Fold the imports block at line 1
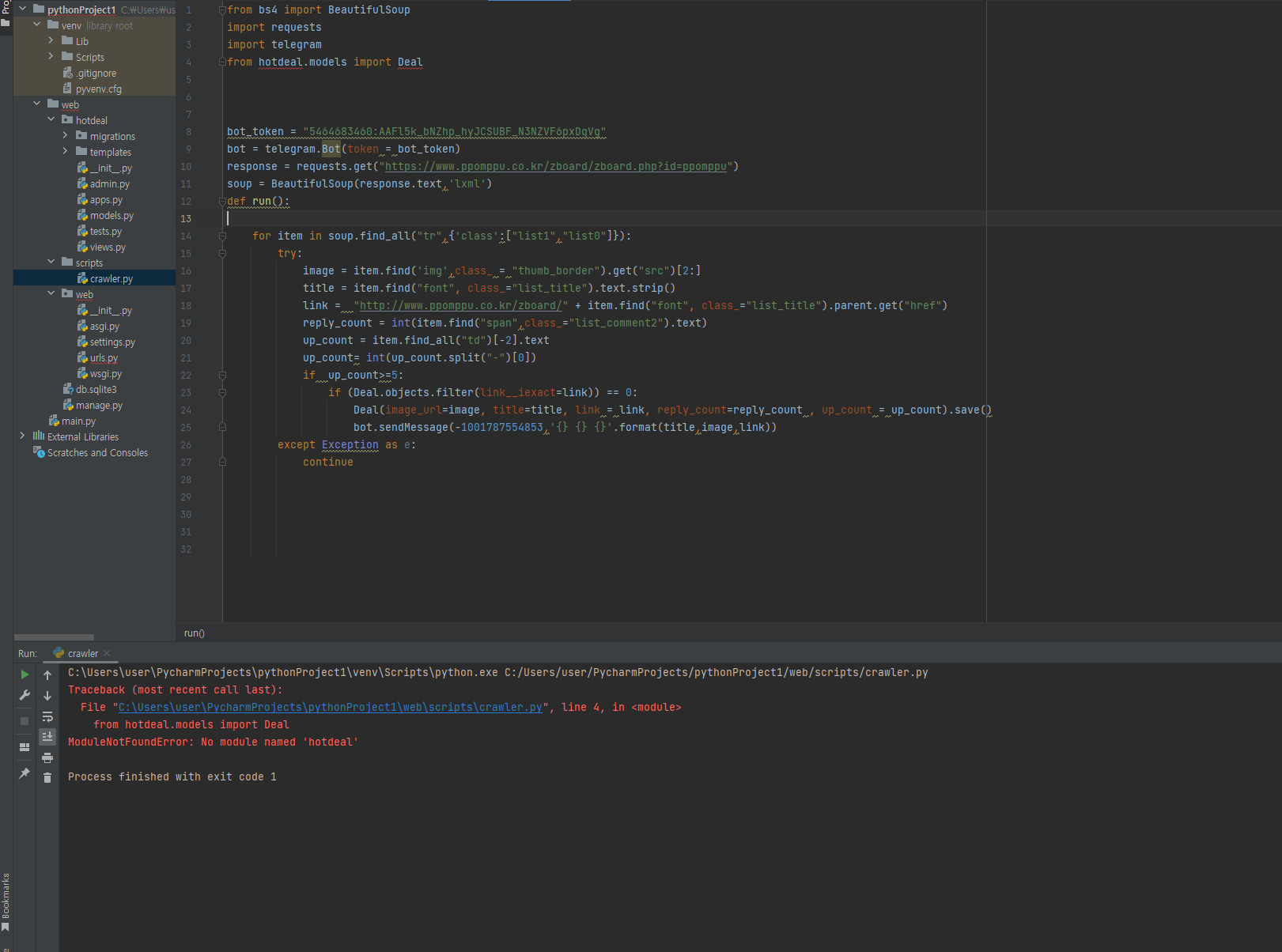 tap(222, 9)
